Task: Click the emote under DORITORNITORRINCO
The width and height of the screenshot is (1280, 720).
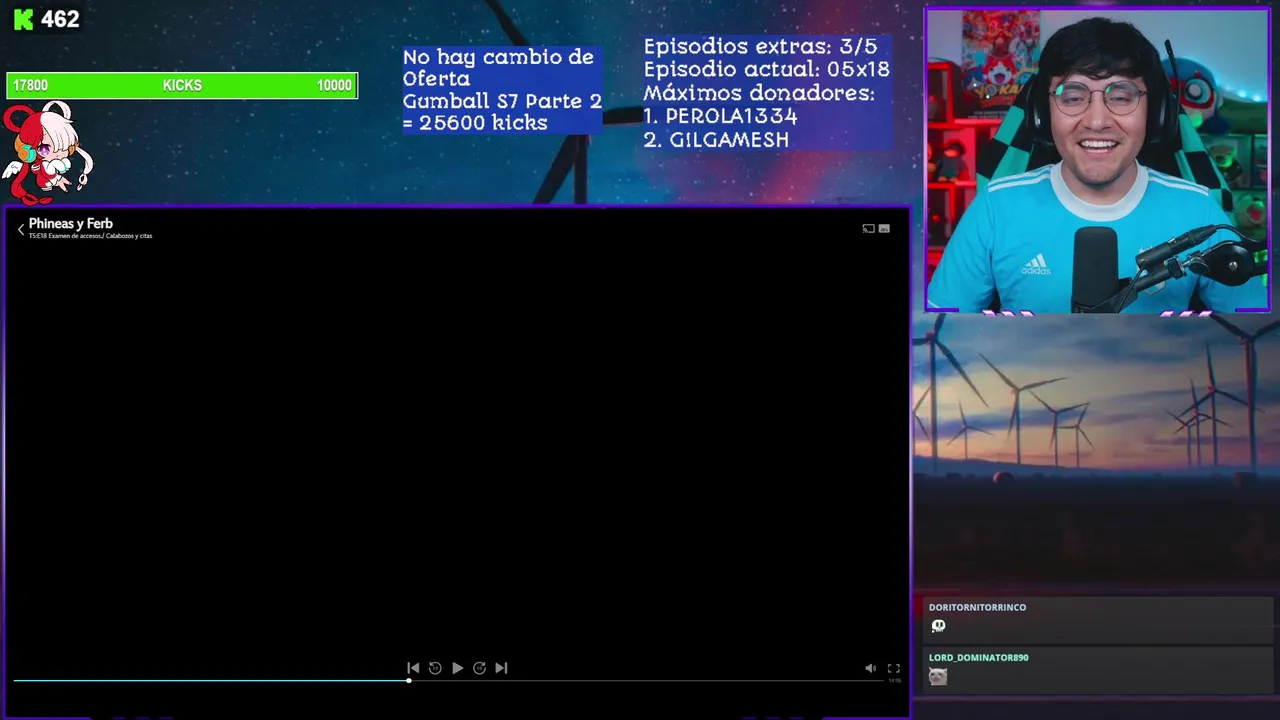Action: point(938,626)
